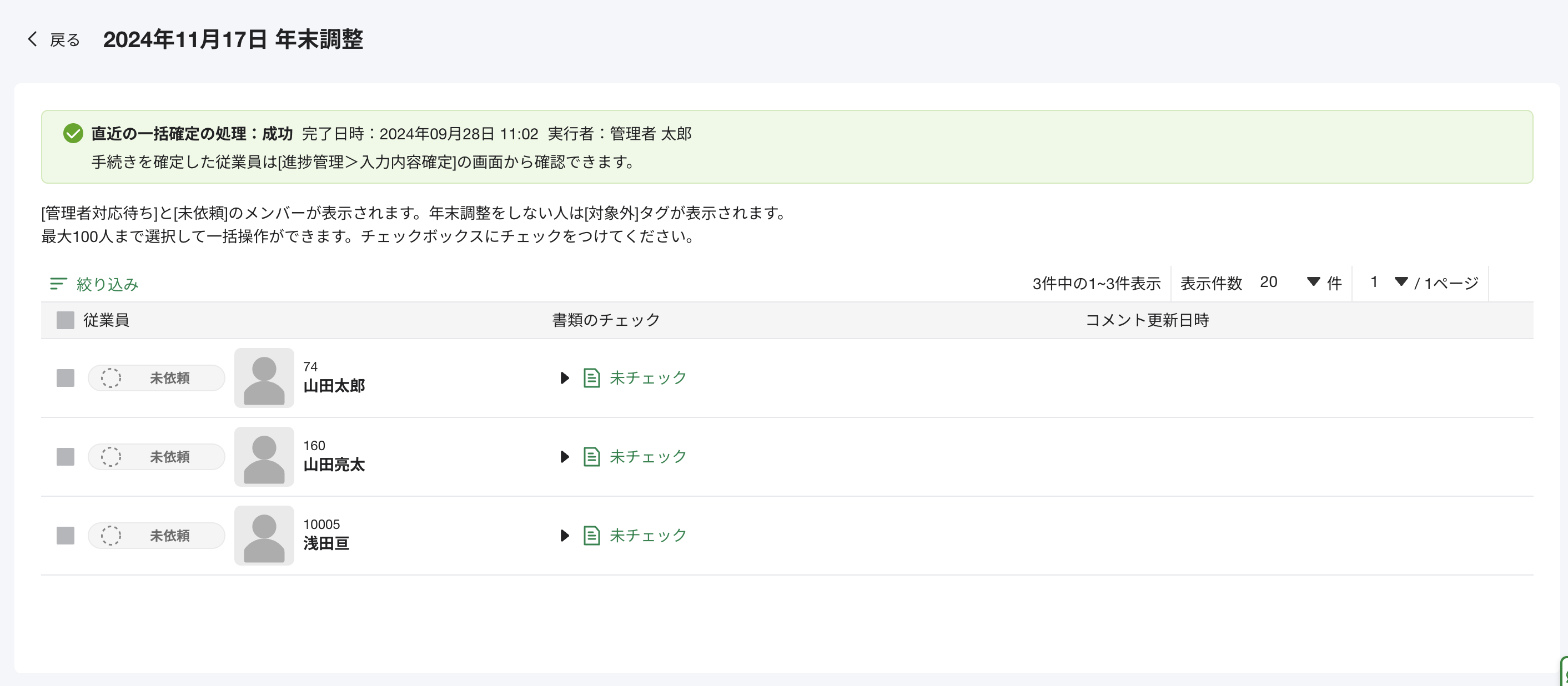Screen dimensions: 1568x686
Task: Click the green success checkmark icon
Action: click(73, 133)
